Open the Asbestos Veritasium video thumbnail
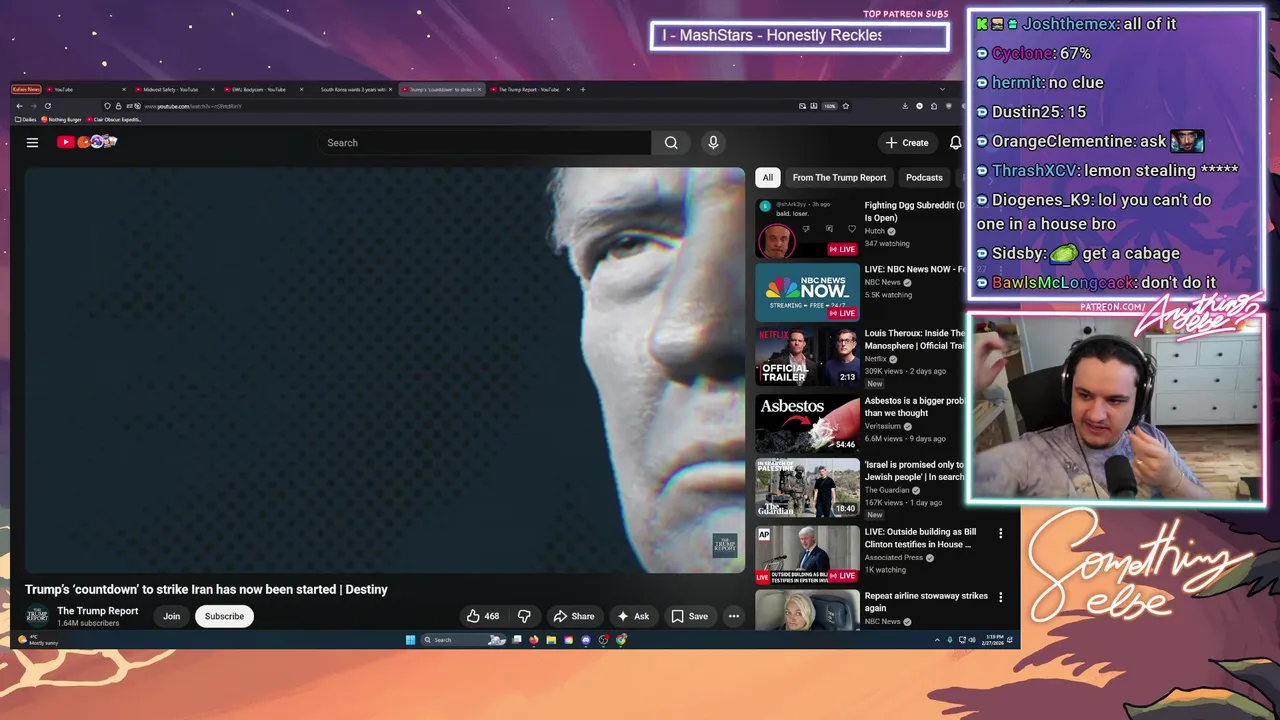The width and height of the screenshot is (1280, 720). pyautogui.click(x=807, y=422)
